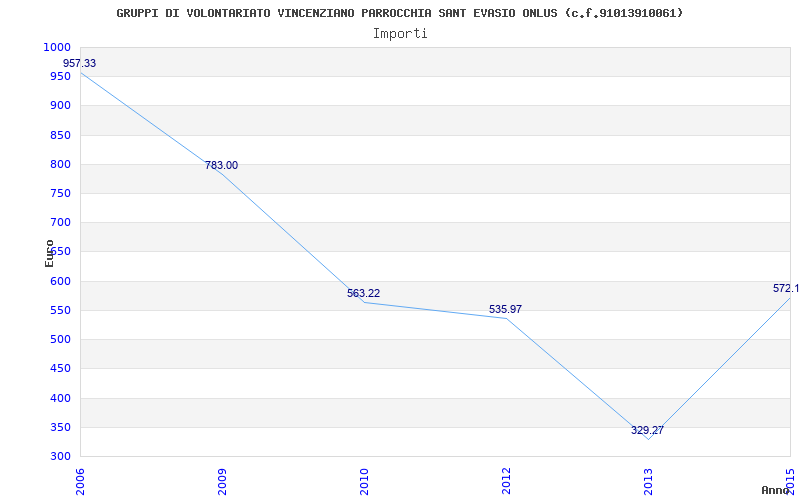The width and height of the screenshot is (800, 500).
Task: Click the 450 y-axis tick
Action: 60,368
